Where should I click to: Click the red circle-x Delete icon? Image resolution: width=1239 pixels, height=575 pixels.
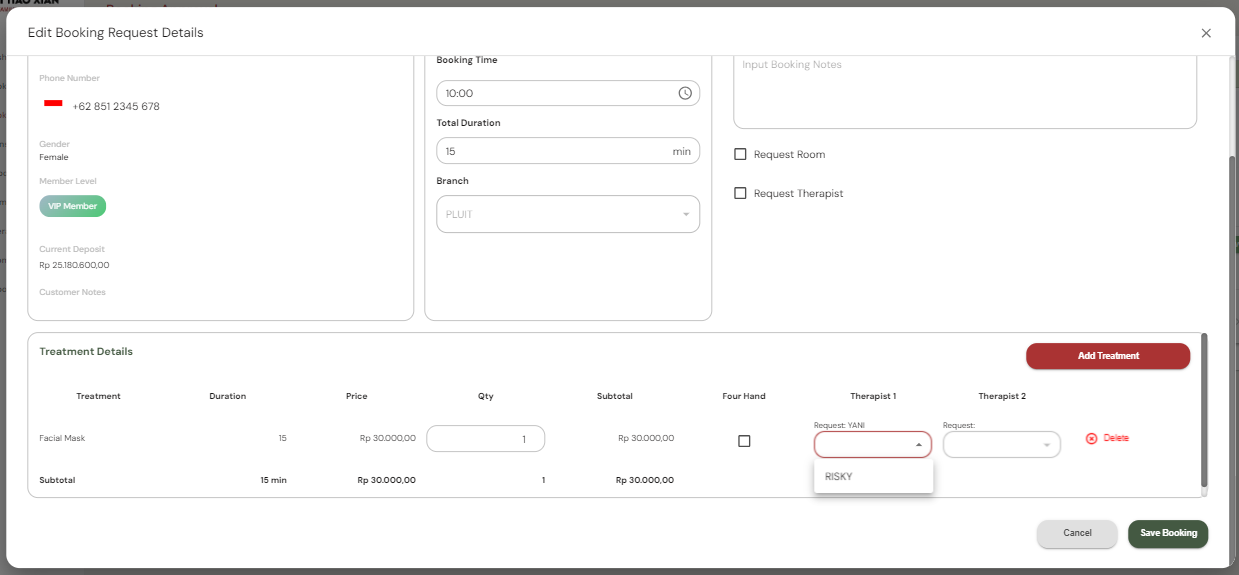click(x=1091, y=438)
